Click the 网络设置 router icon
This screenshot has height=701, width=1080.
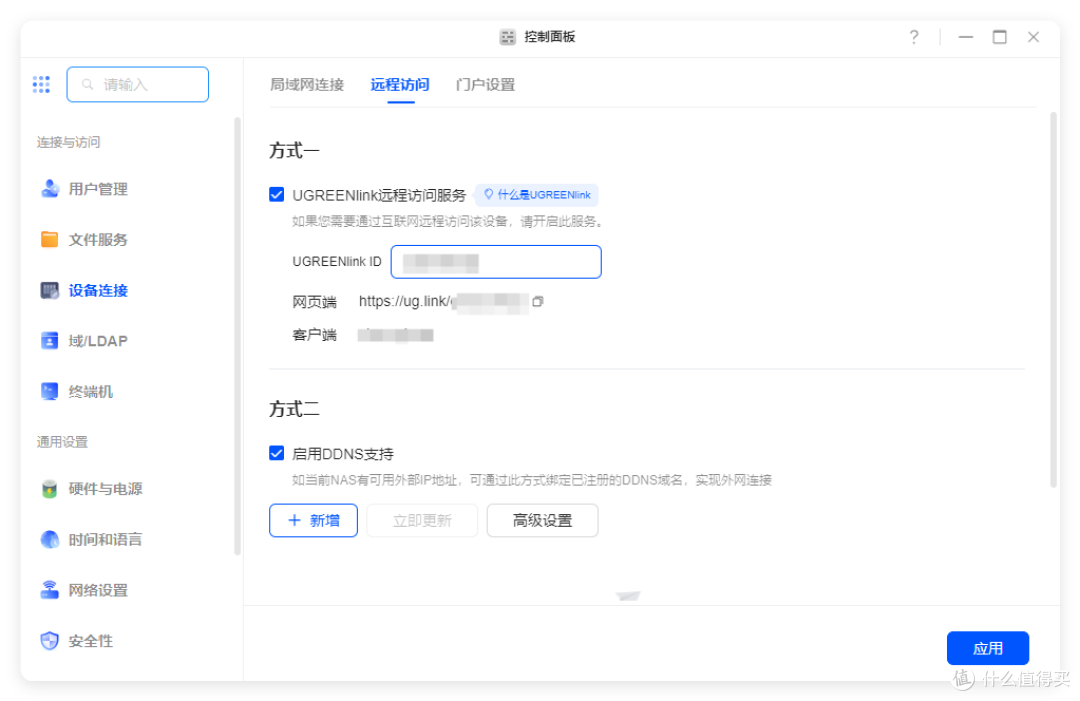[x=50, y=590]
